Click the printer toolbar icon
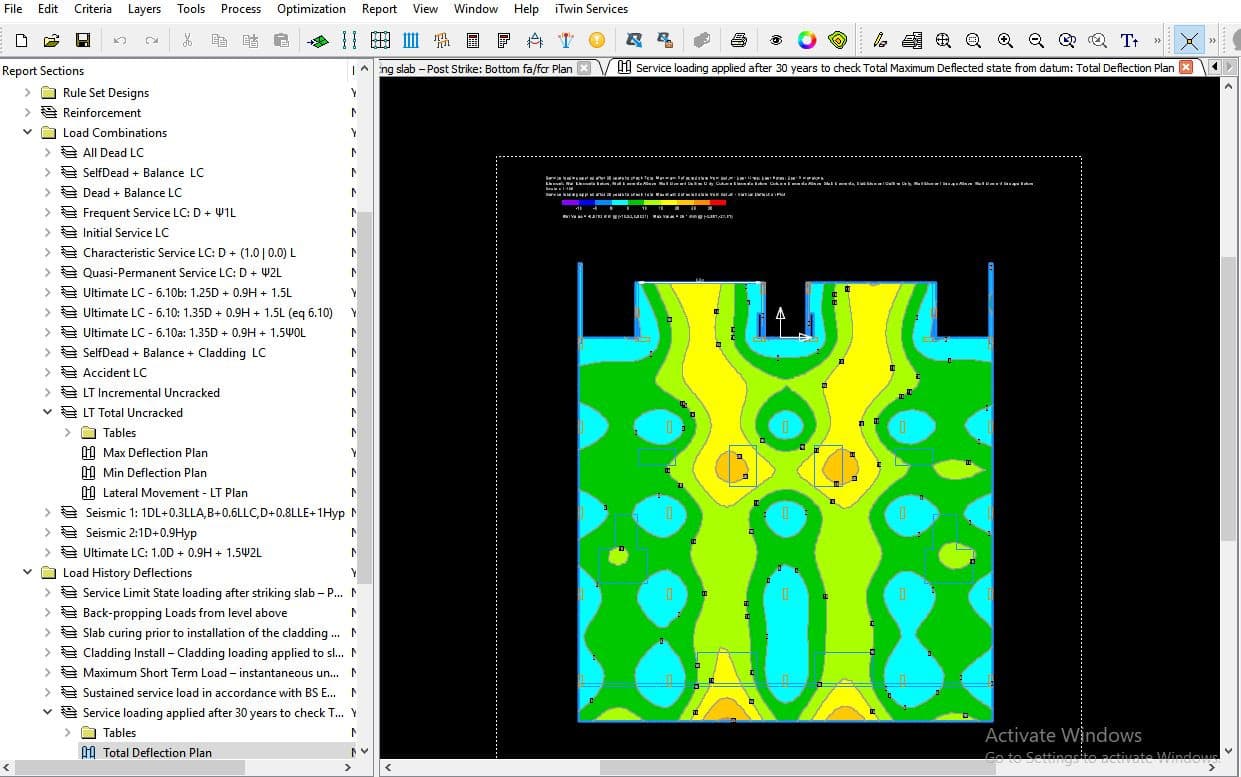Screen dimensions: 1241x777 click(x=739, y=41)
